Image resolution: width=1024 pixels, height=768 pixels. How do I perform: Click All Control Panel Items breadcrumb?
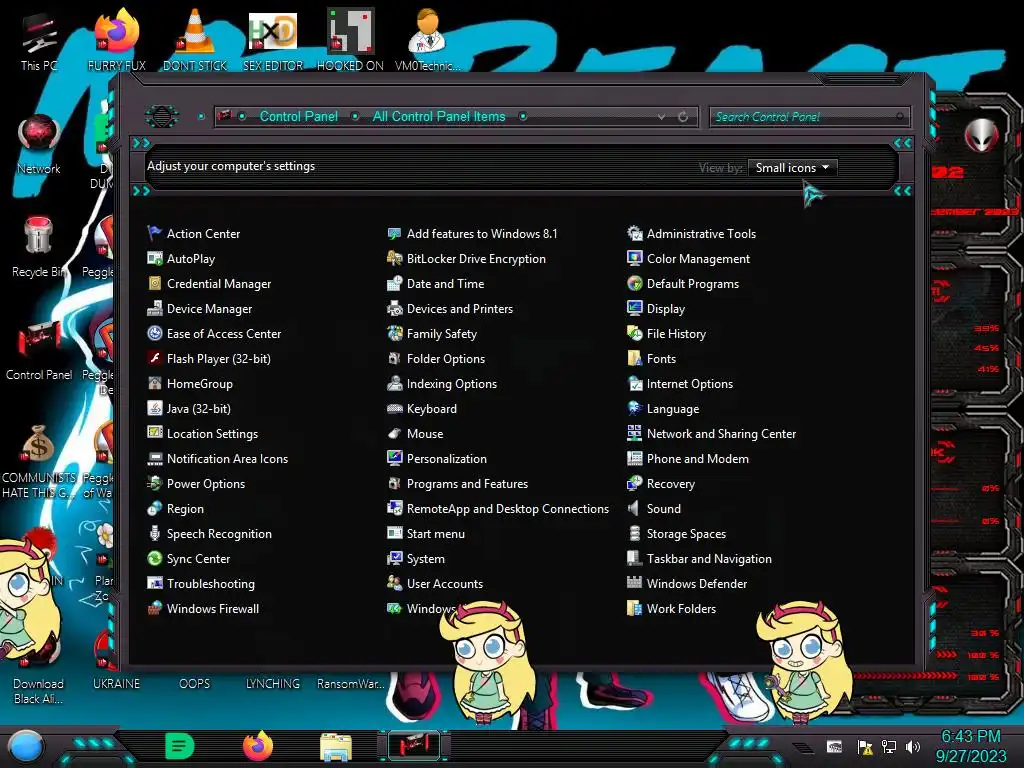[439, 116]
